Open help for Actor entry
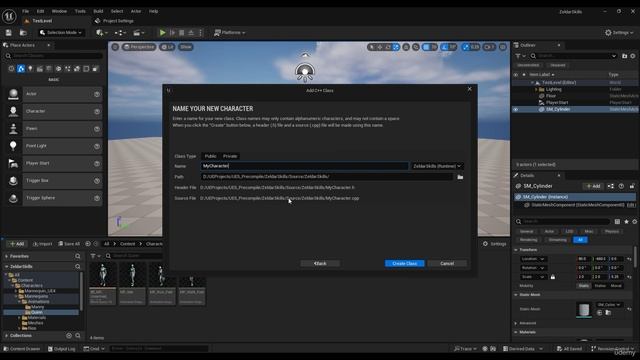 coord(97,94)
